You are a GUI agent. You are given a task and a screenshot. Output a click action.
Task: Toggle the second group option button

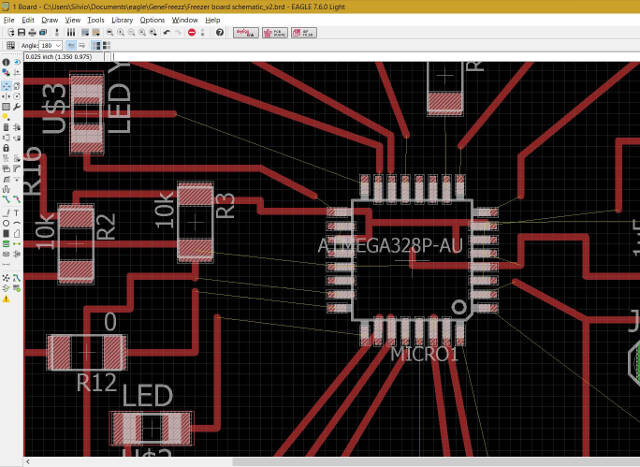(107, 45)
